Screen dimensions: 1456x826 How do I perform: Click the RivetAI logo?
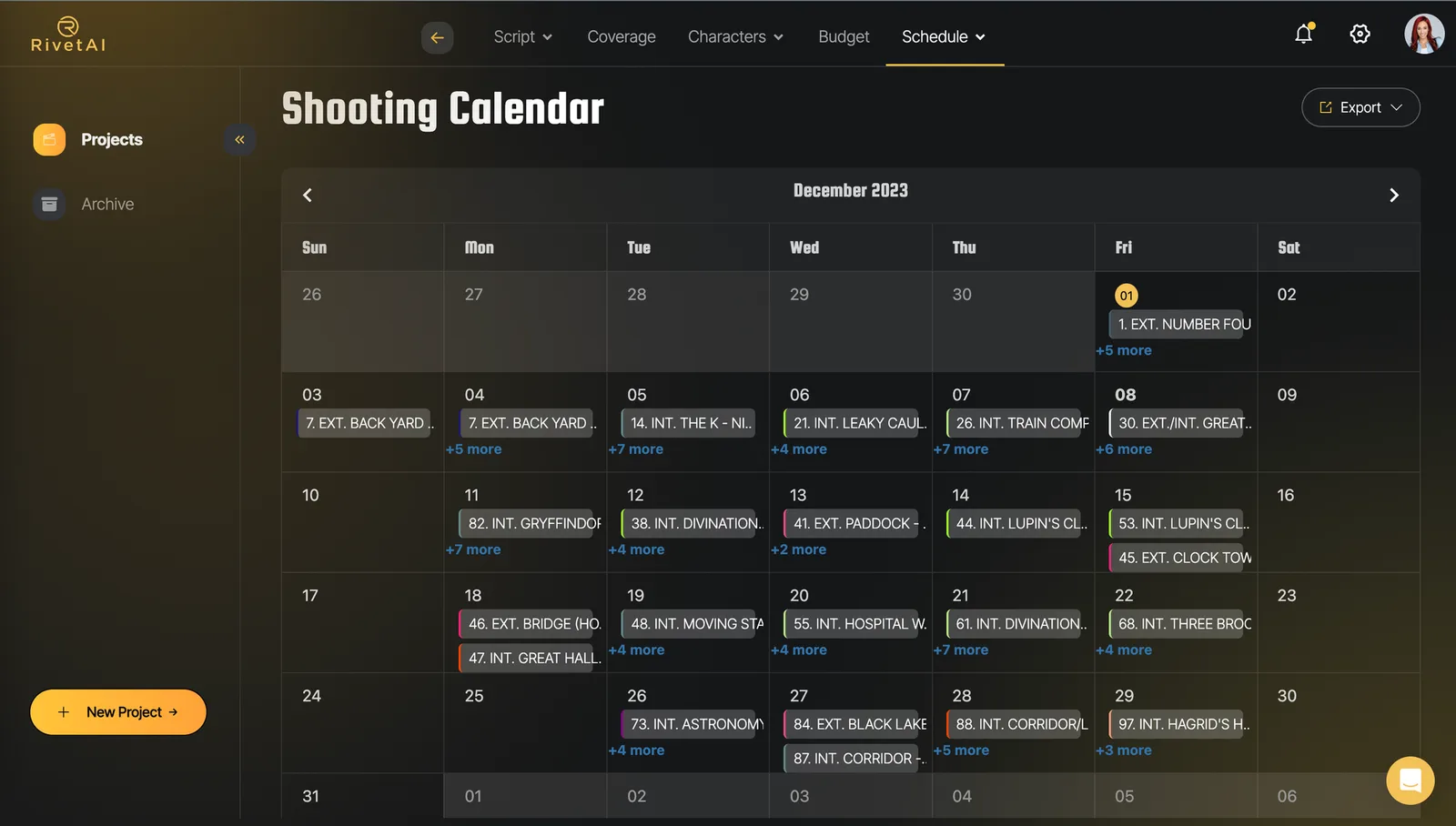(x=68, y=35)
